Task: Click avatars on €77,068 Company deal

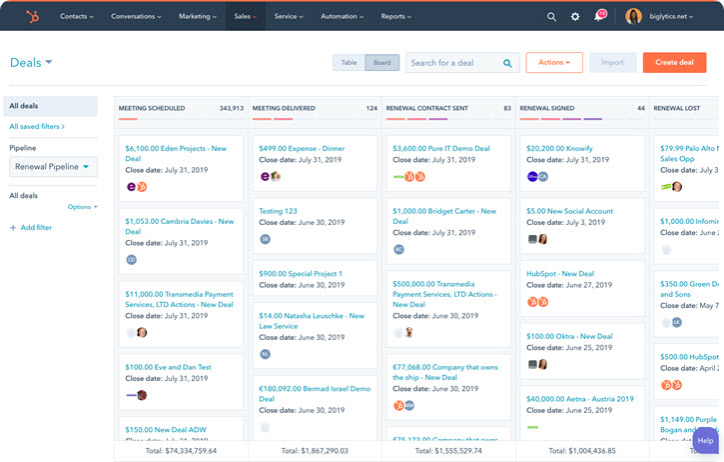Action: pyautogui.click(x=404, y=406)
